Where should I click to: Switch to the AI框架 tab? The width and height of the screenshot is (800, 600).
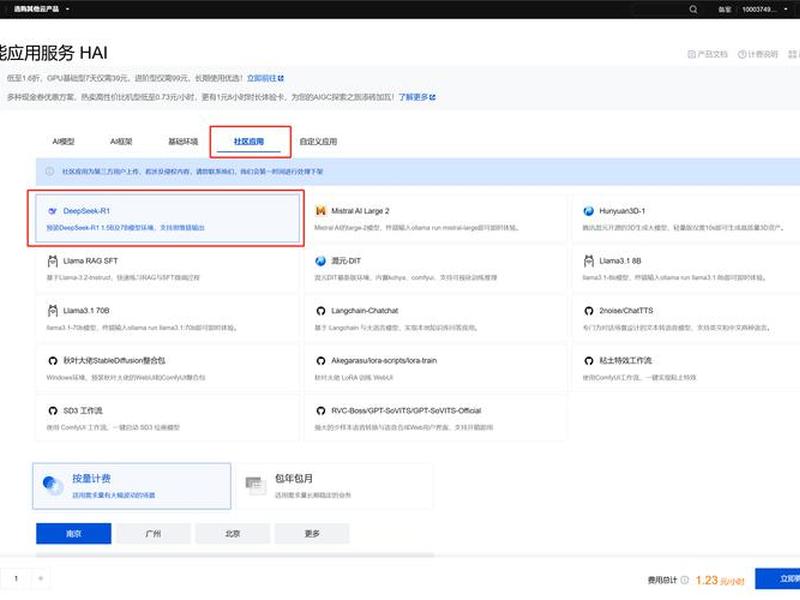click(121, 141)
